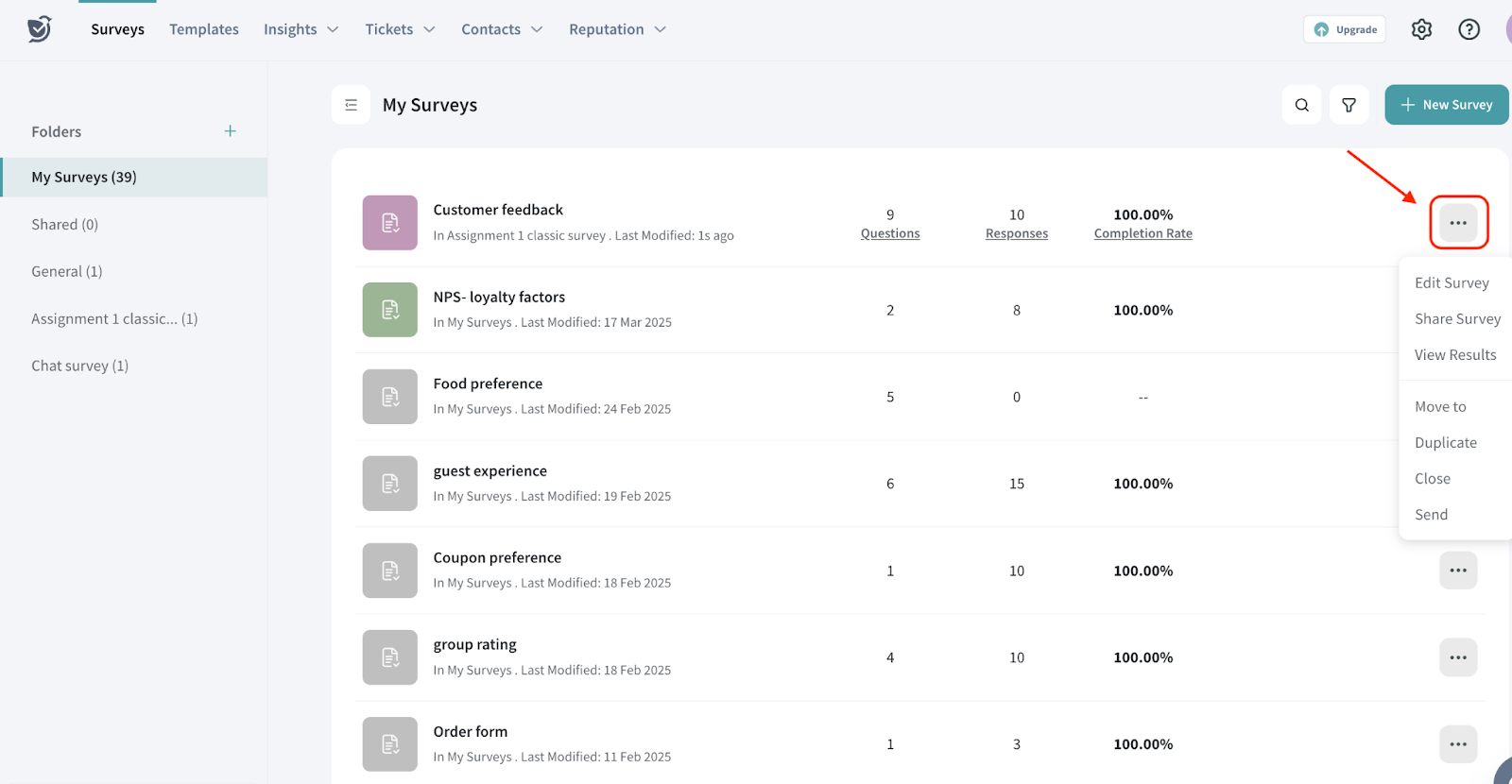Click the Upgrade button
This screenshot has width=1512, height=784.
point(1345,29)
